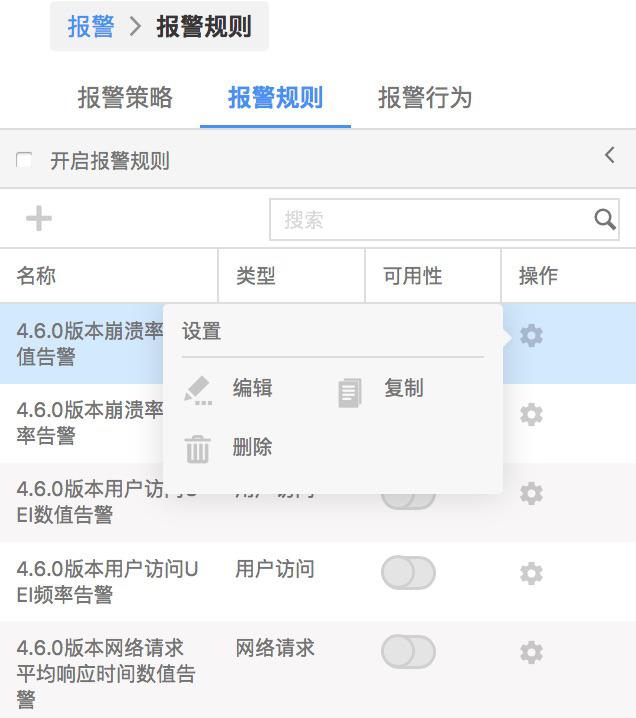Tick the 开启报警规则 checkbox
This screenshot has width=636, height=718.
(24, 161)
